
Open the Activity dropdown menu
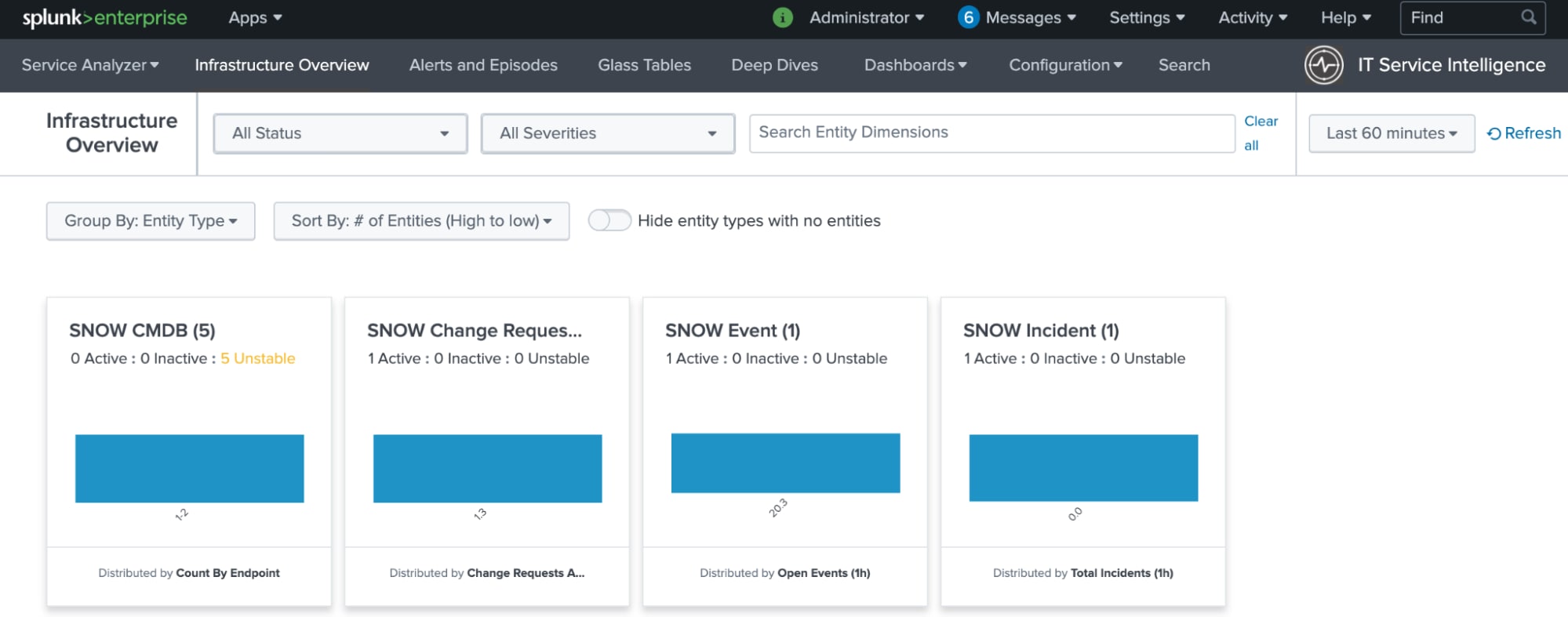point(1252,17)
